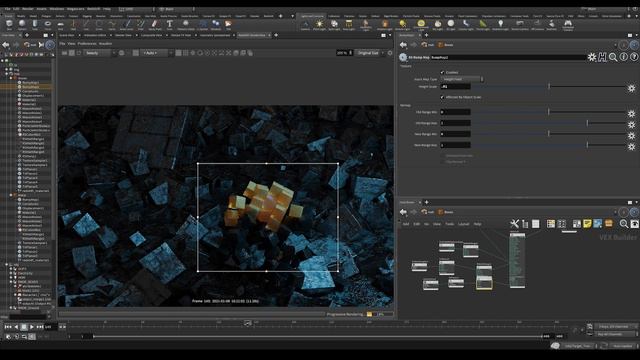
Task: Open the Tools menu in network editor
Action: [449, 224]
